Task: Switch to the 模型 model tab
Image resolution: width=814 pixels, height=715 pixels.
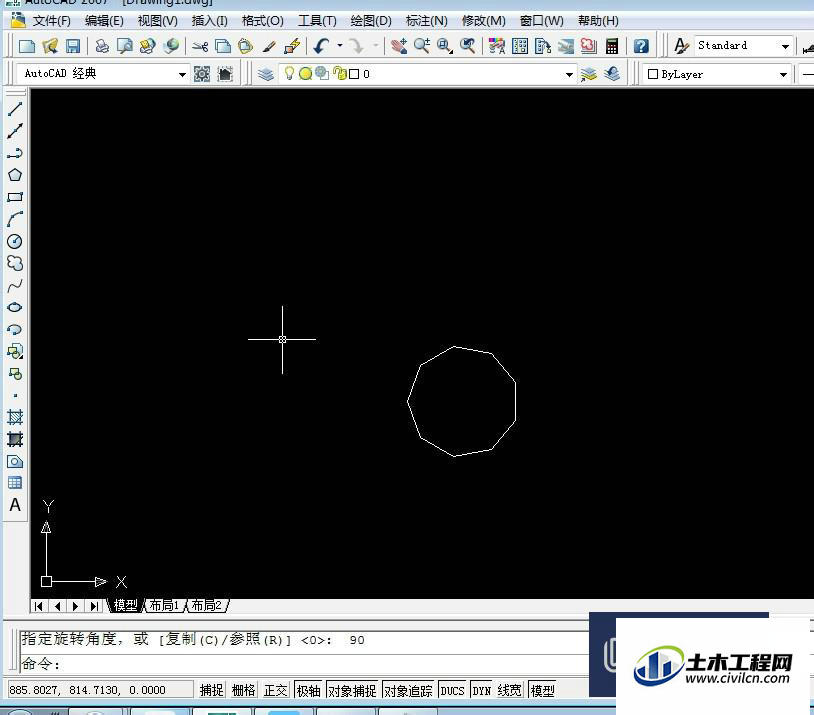Action: click(126, 605)
